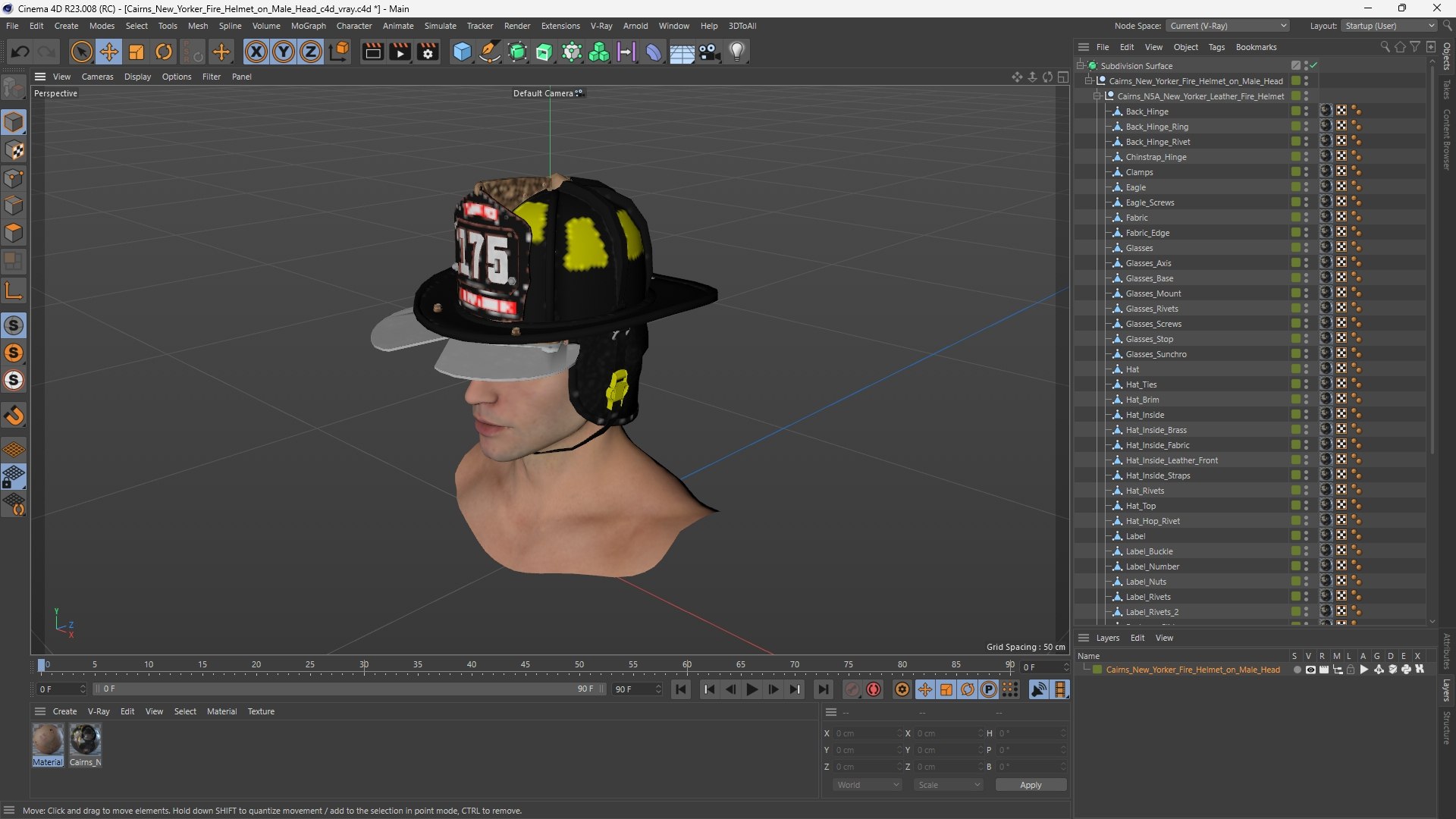The width and height of the screenshot is (1456, 819).
Task: Play the animation forward
Action: 752,689
